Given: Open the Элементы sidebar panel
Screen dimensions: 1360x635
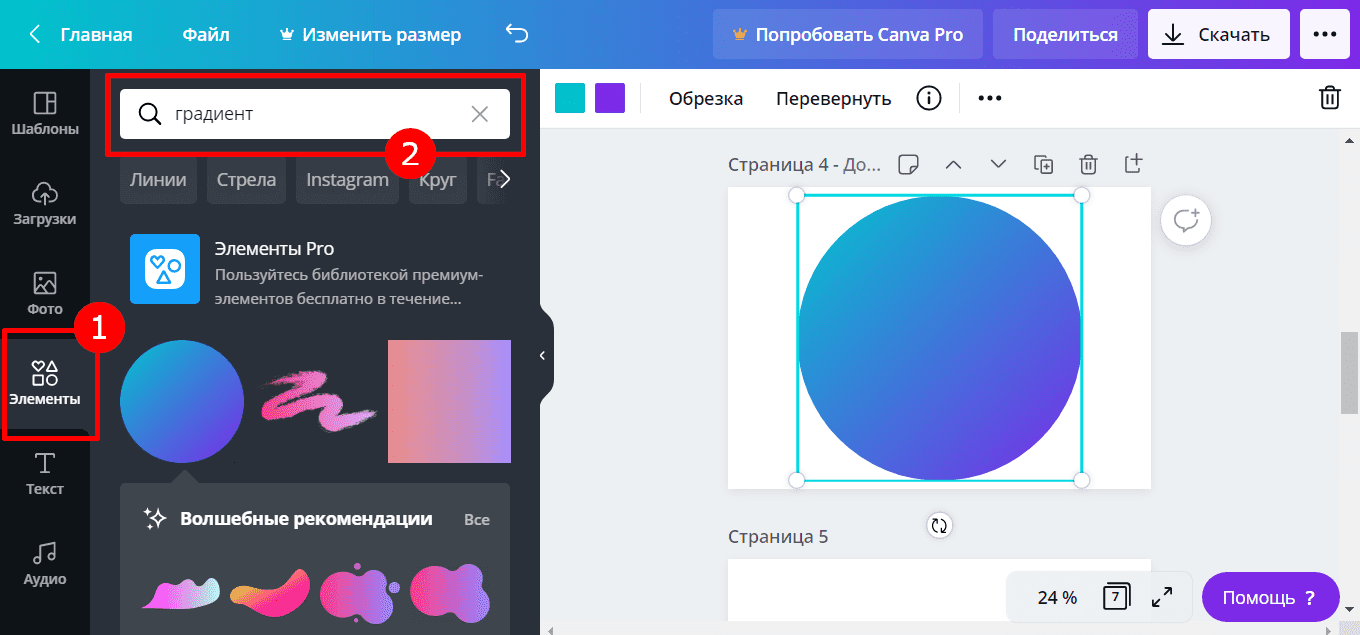Looking at the screenshot, I should pos(45,385).
